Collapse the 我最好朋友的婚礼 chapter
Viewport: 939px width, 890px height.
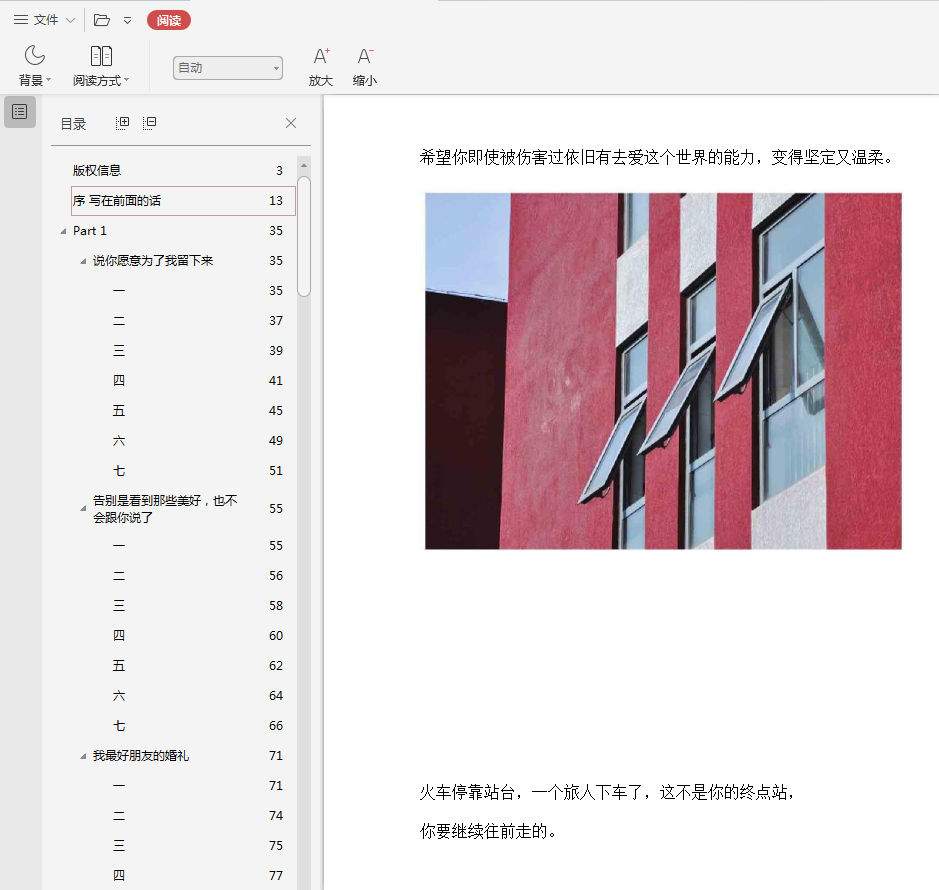click(84, 756)
